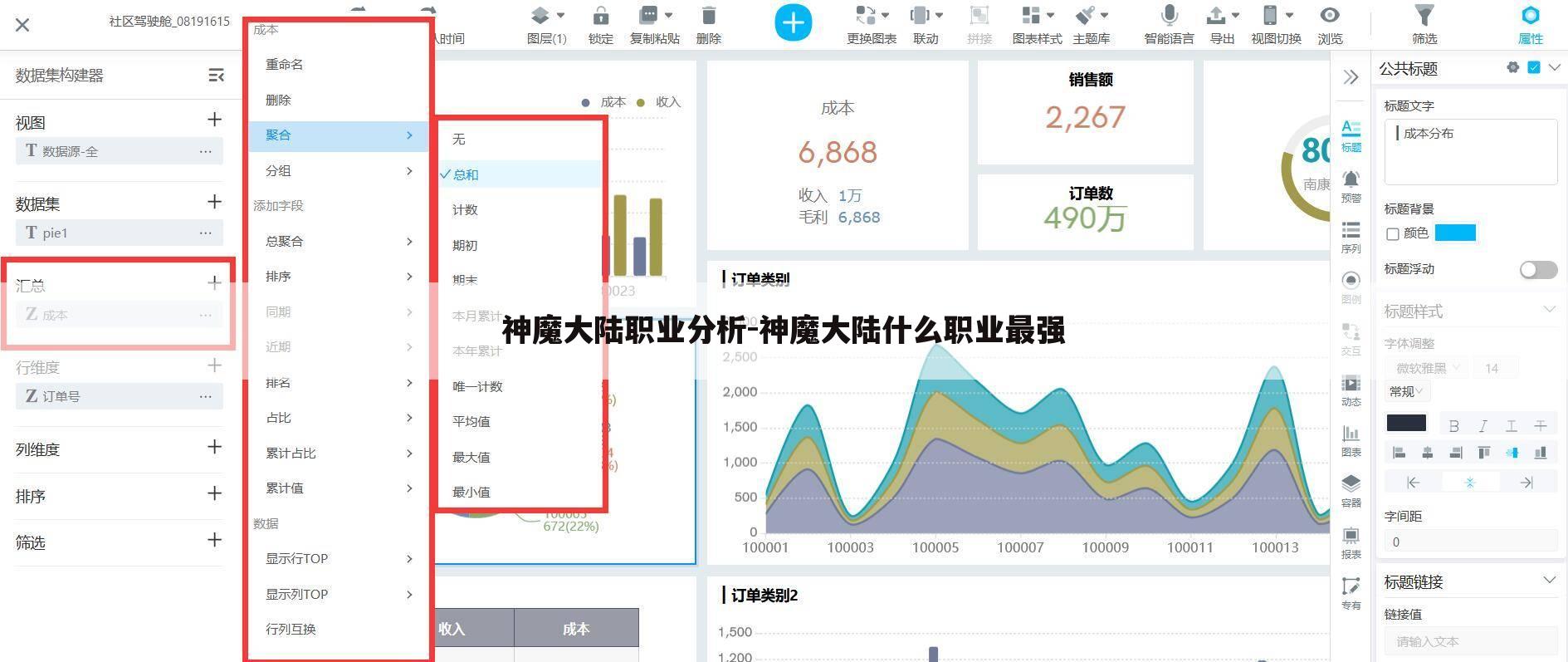Open the 专有 sidebar icon
Image resolution: width=1568 pixels, height=662 pixels.
1351,593
